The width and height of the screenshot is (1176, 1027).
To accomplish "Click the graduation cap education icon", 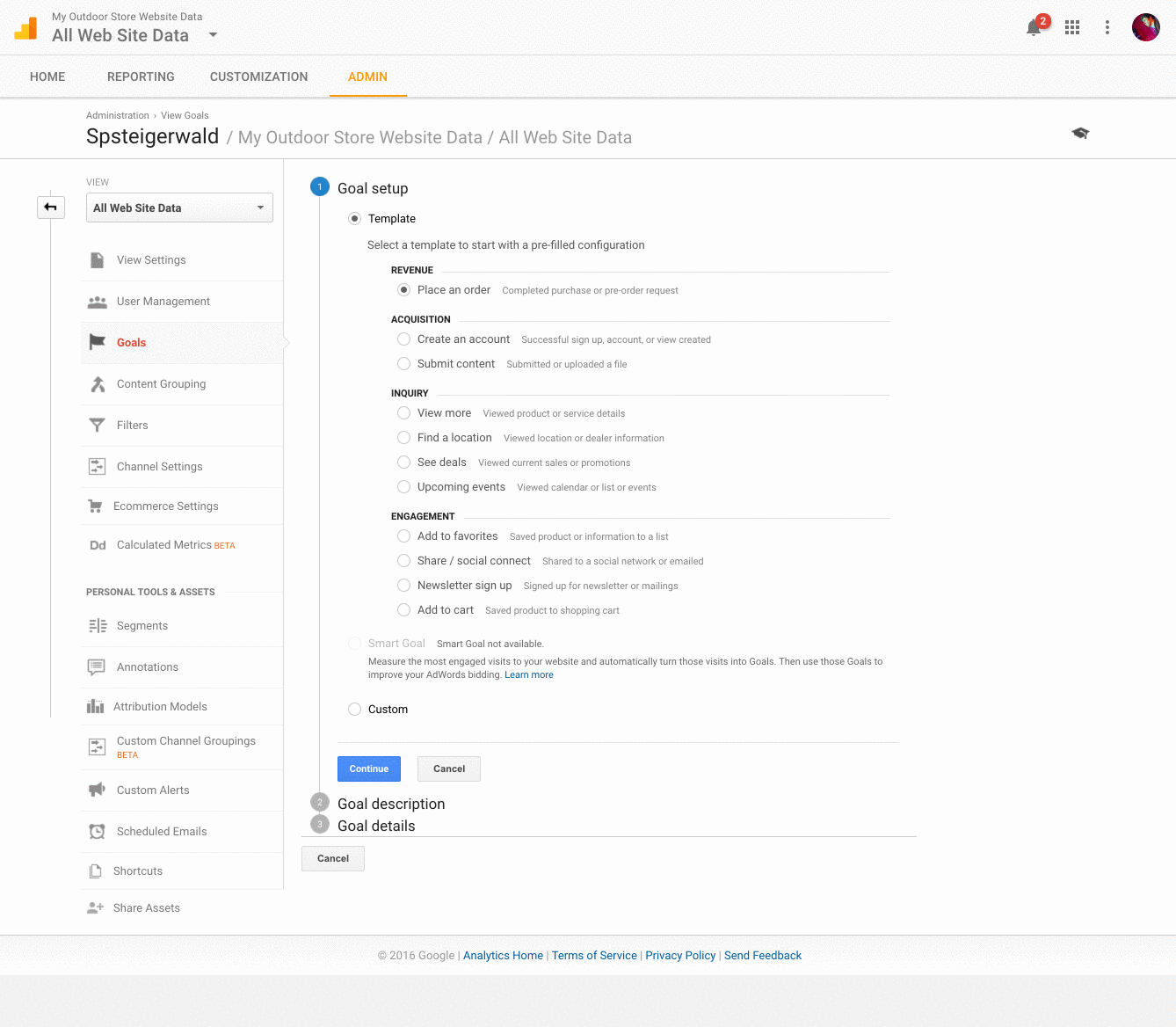I will (x=1080, y=133).
